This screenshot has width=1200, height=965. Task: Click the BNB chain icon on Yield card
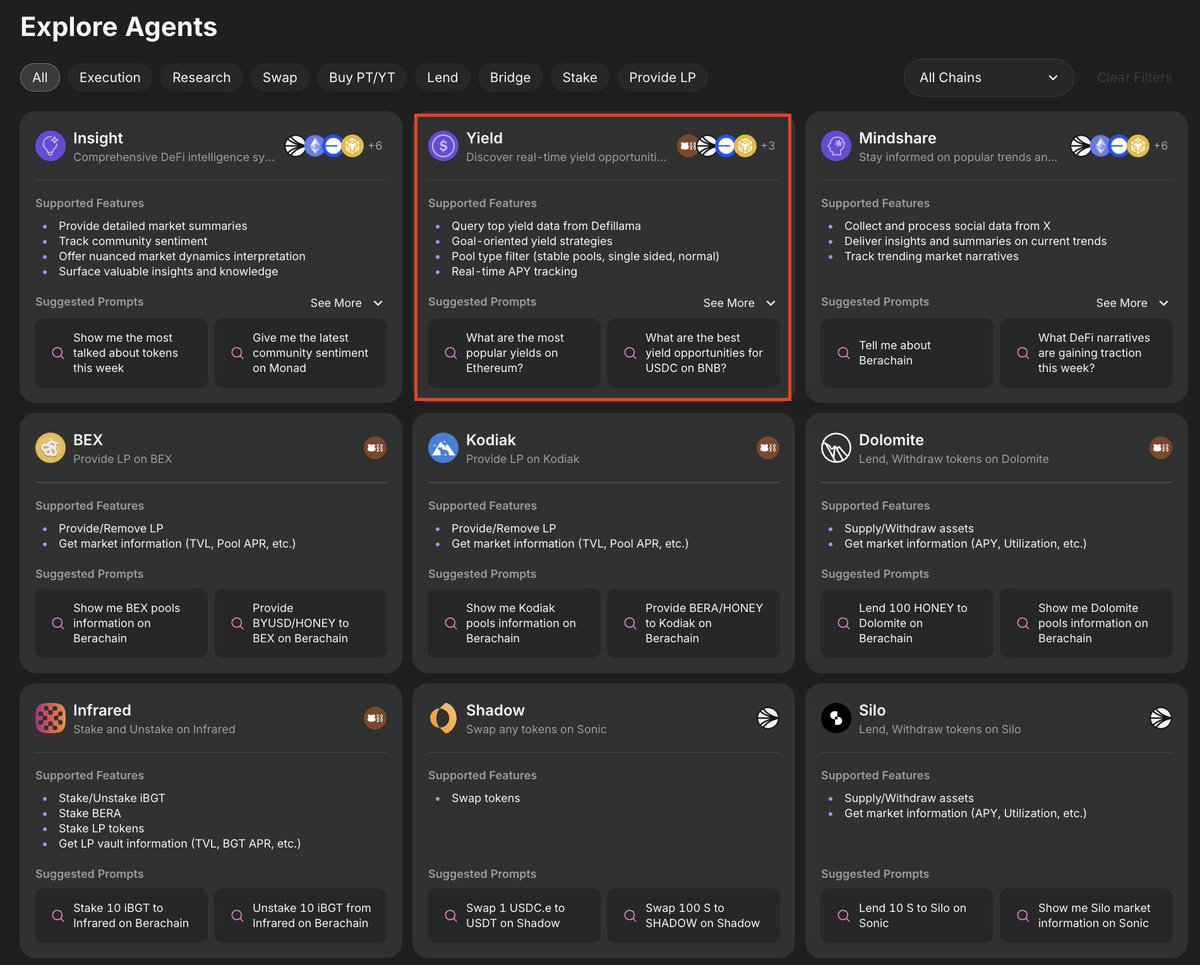tap(745, 146)
